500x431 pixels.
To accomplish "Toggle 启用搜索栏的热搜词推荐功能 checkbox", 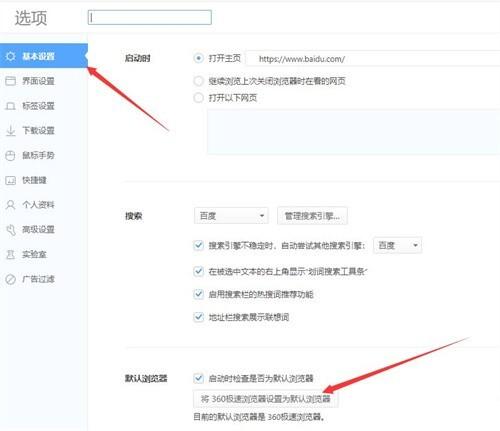I will (x=198, y=294).
